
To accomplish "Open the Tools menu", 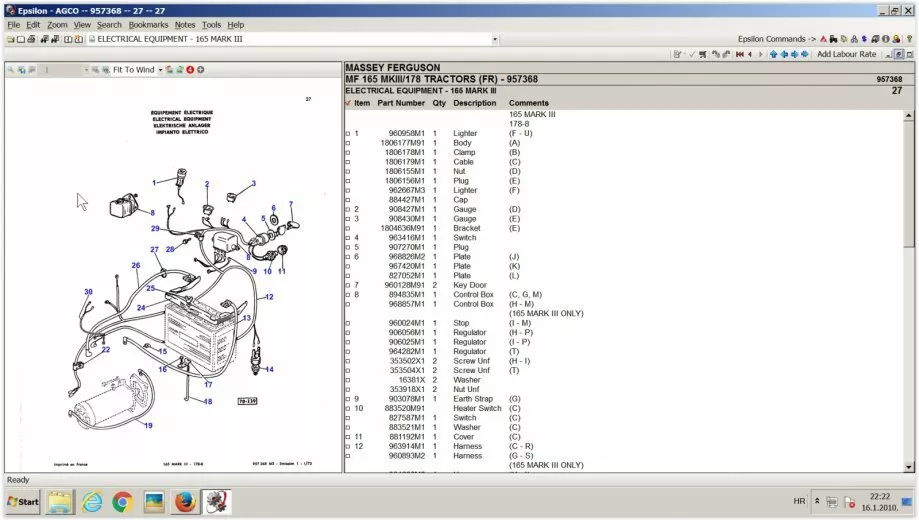I will click(x=211, y=25).
